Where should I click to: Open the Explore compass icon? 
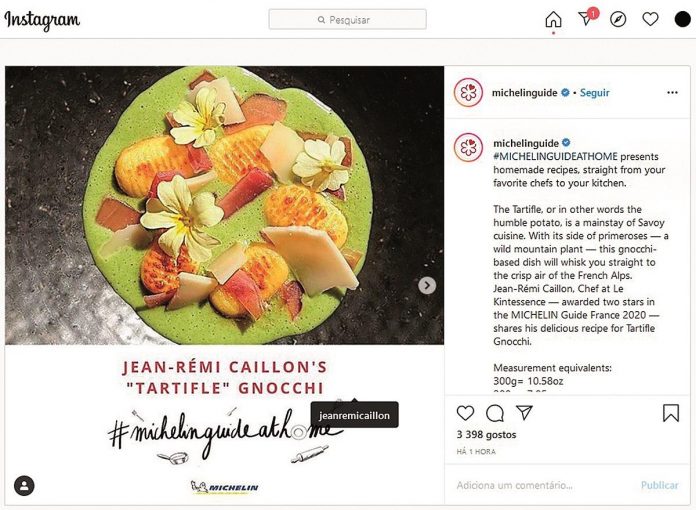coord(618,20)
